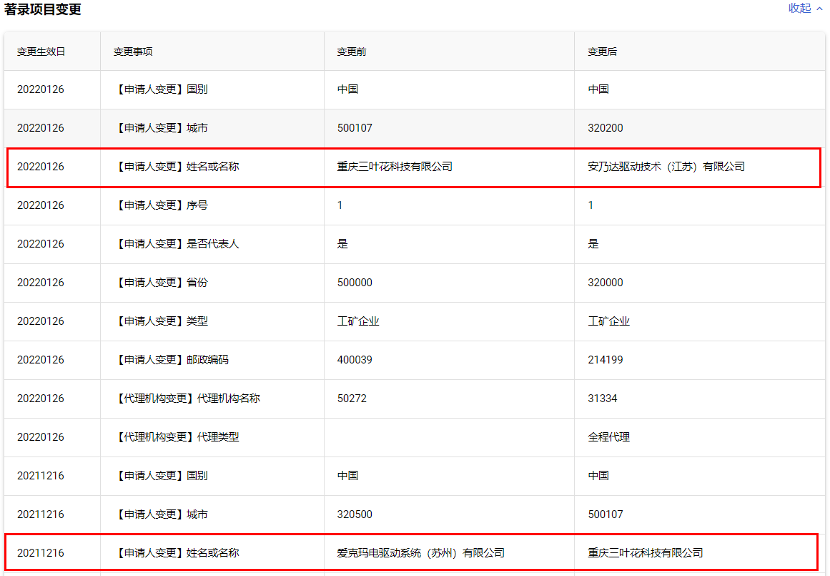Click the 全程代理 value
830x576 pixels.
pos(609,437)
